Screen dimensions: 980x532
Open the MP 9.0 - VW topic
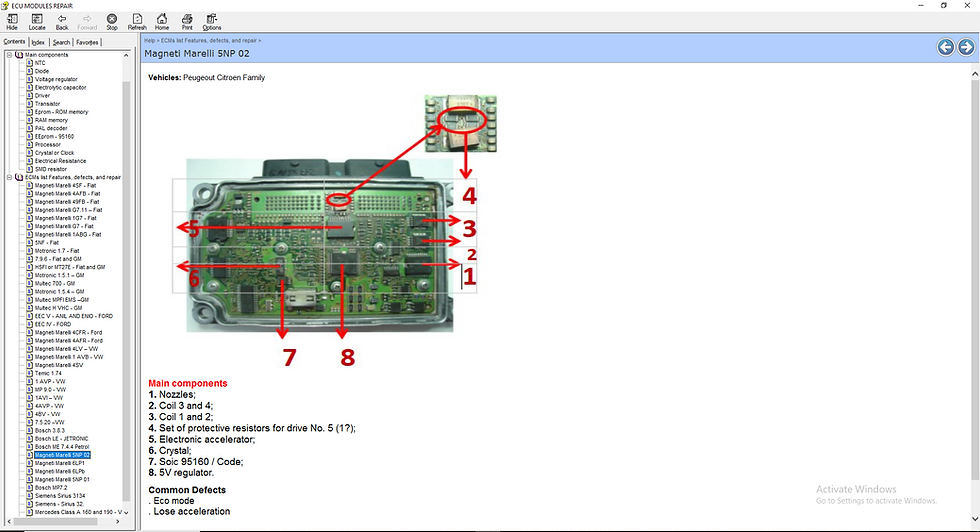tap(50, 389)
